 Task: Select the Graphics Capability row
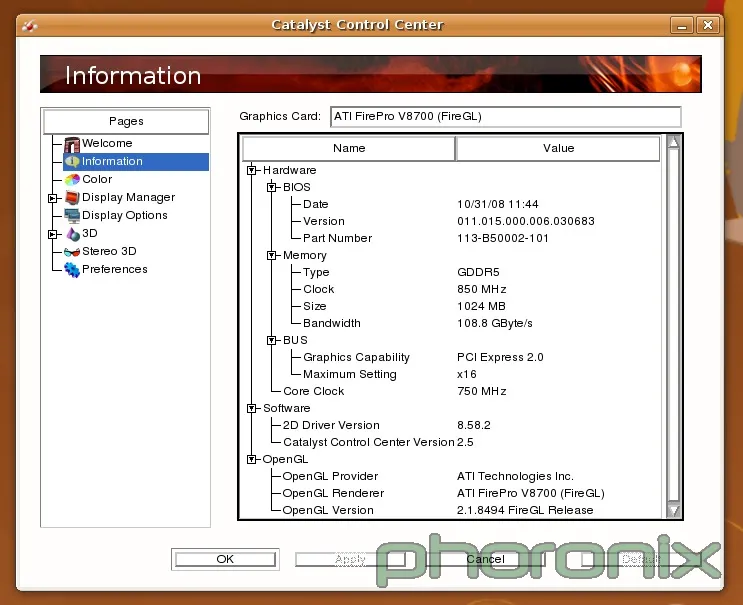(x=451, y=357)
